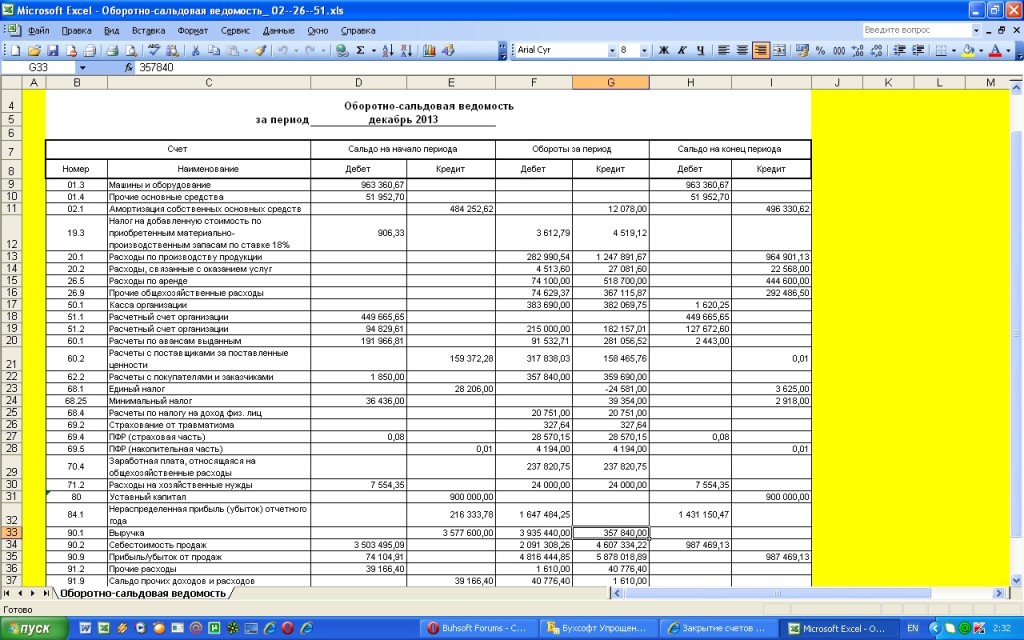Open Print Preview from the toolbar

click(x=131, y=50)
